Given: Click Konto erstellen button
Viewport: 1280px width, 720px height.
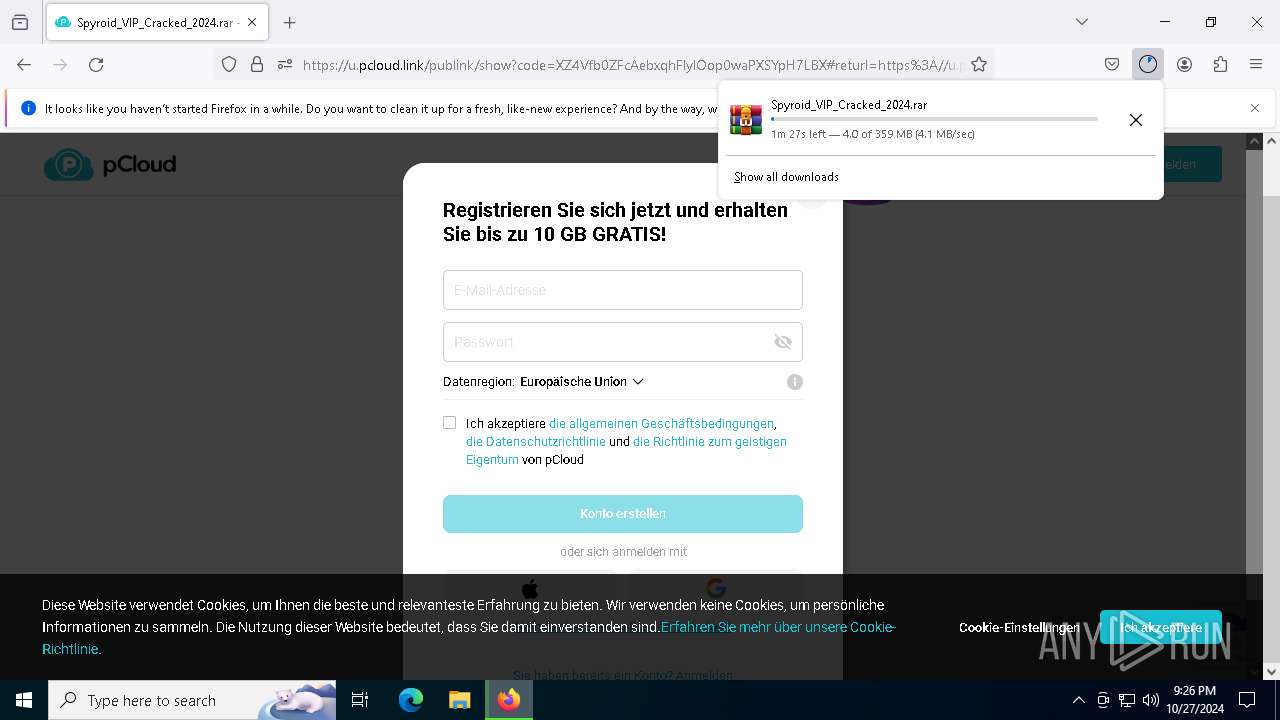Looking at the screenshot, I should tap(623, 514).
